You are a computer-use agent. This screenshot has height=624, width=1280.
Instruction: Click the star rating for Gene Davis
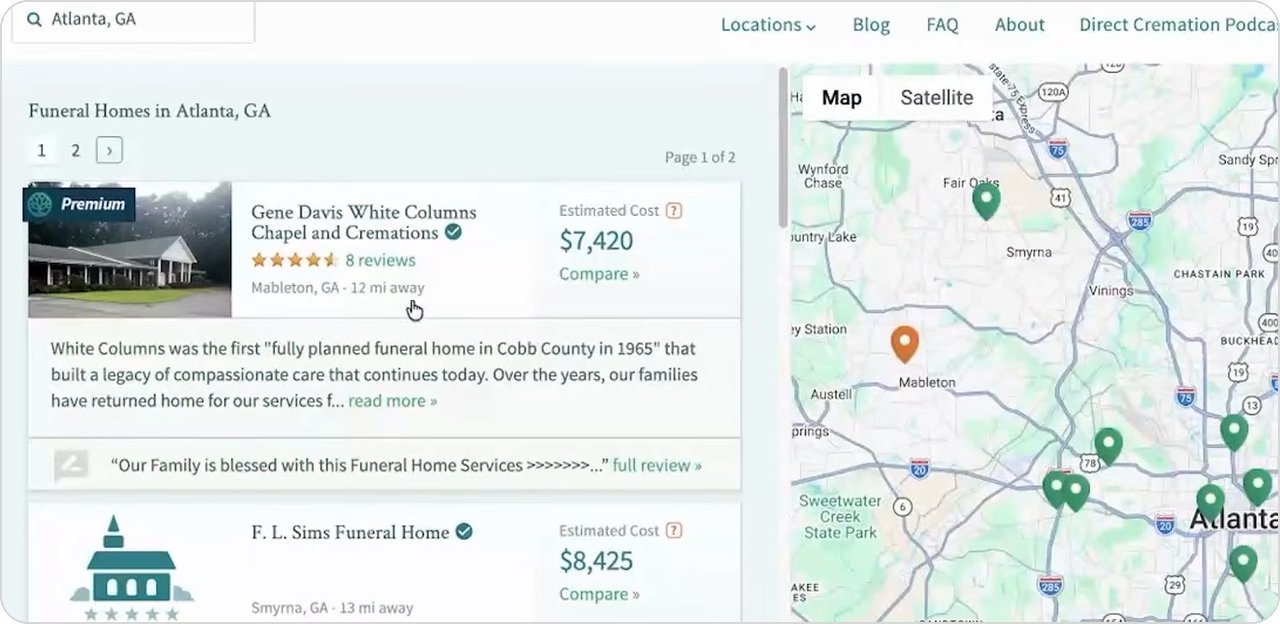click(x=293, y=260)
